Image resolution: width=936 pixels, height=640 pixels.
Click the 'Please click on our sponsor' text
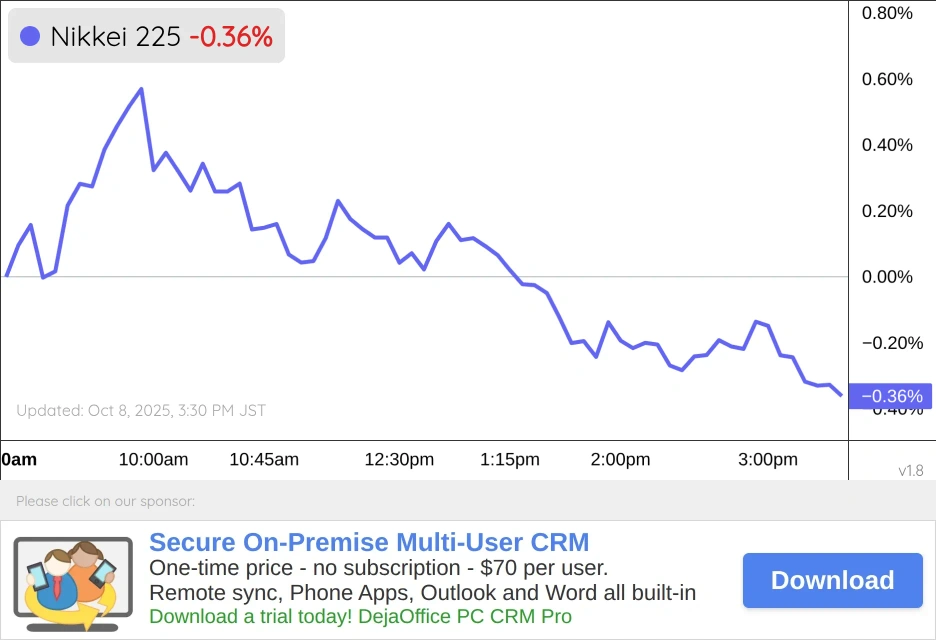click(x=105, y=501)
